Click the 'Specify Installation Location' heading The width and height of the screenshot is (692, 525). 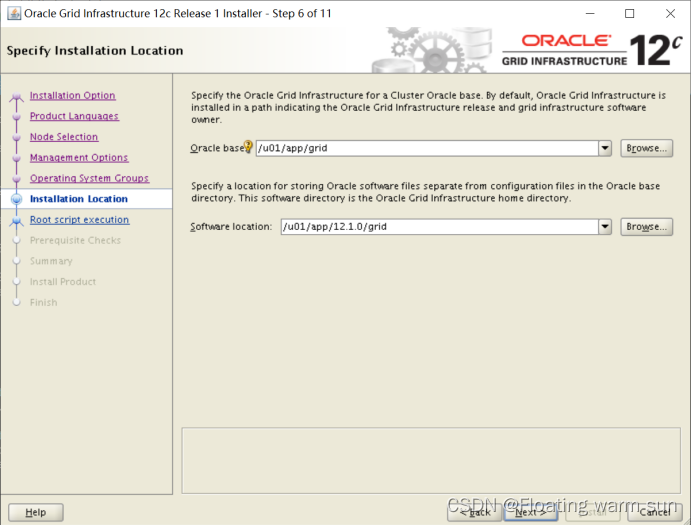point(95,51)
